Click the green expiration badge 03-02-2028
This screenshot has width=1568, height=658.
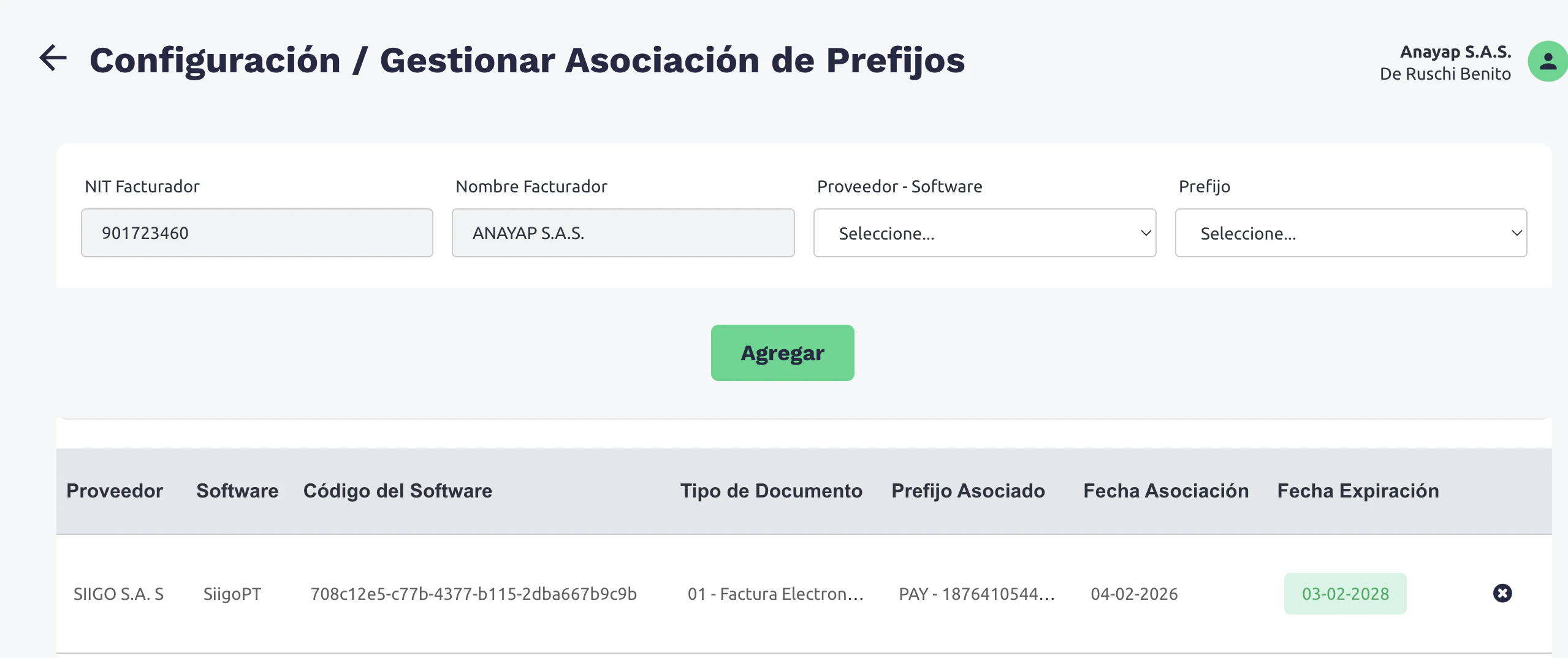1345,594
